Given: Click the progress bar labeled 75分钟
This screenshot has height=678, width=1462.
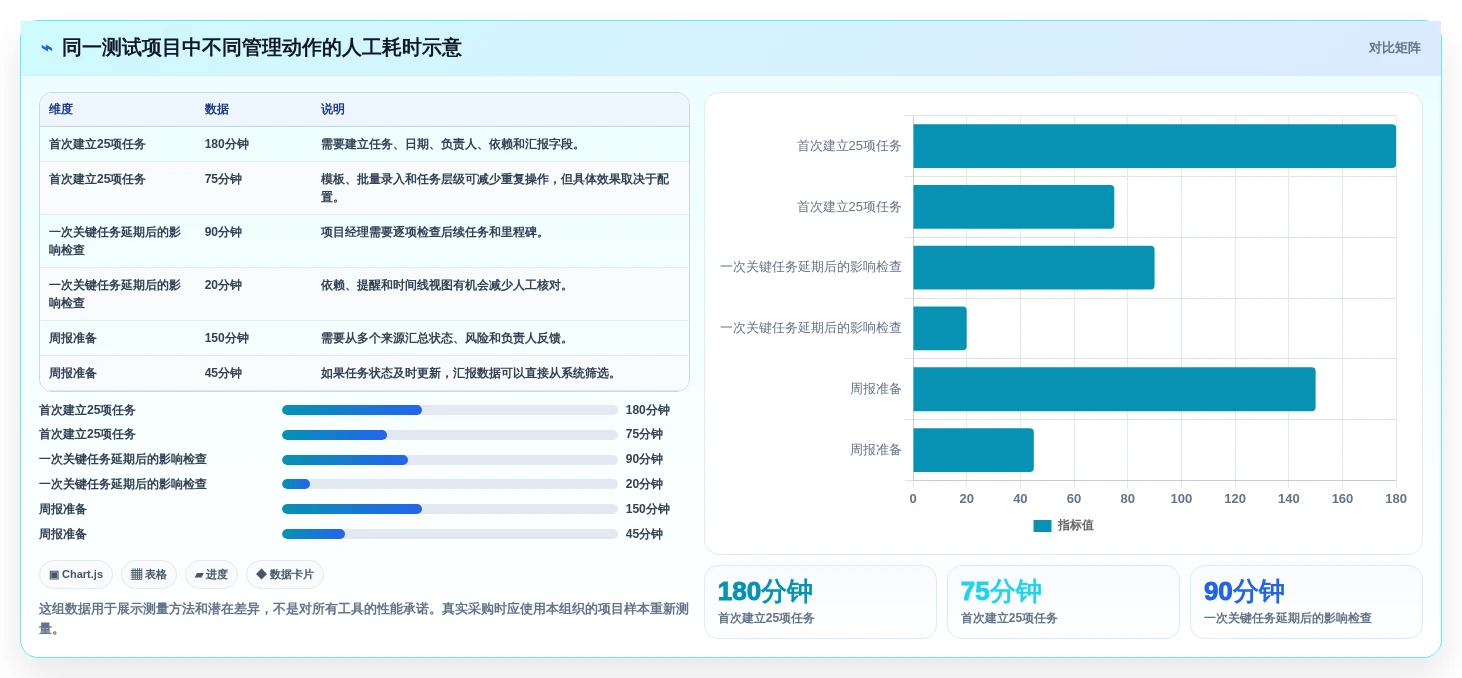Looking at the screenshot, I should 450,435.
